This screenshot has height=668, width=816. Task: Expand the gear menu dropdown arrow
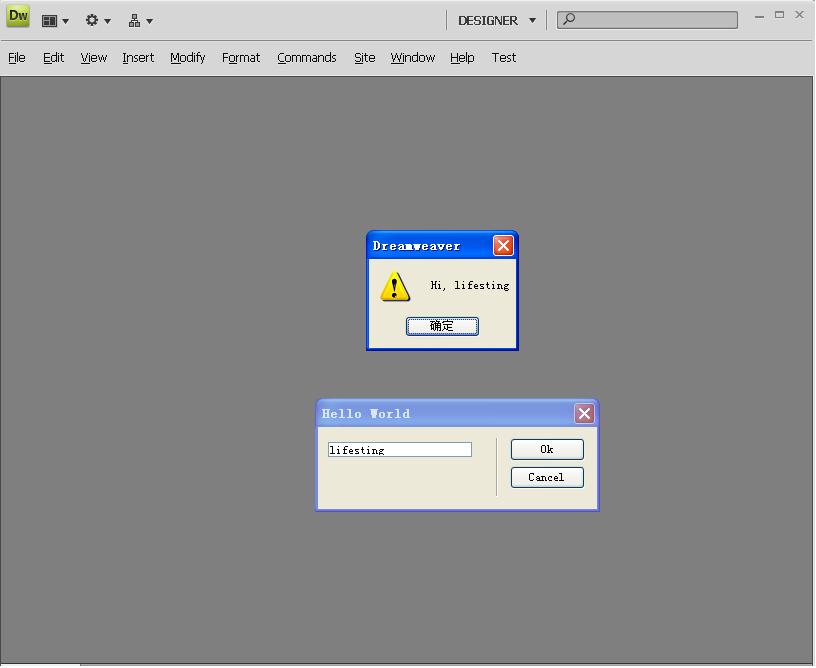(107, 21)
